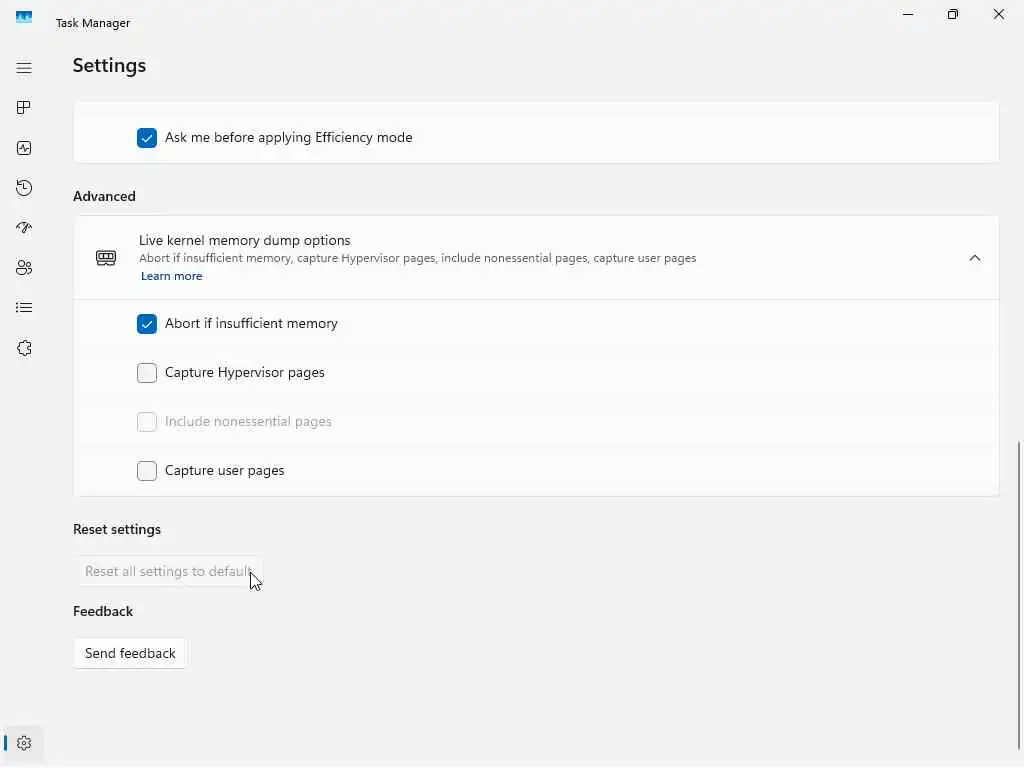The width and height of the screenshot is (1024, 768).
Task: Enable Capture user pages checkbox
Action: click(x=147, y=471)
